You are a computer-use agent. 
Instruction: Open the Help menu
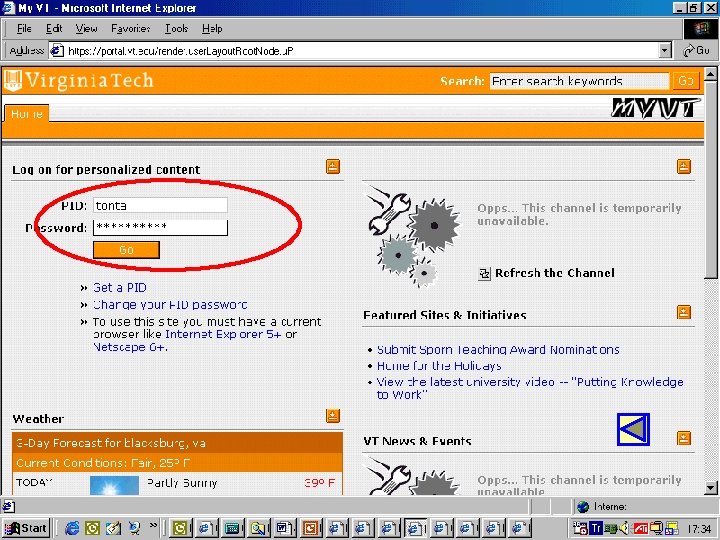pyautogui.click(x=212, y=28)
